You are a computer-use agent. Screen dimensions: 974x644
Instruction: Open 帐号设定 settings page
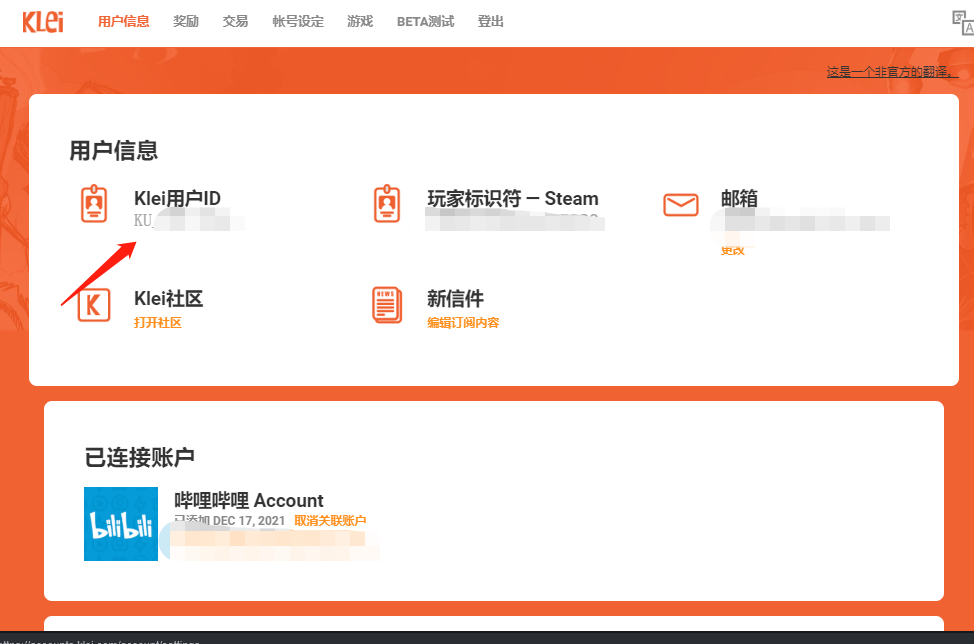pyautogui.click(x=298, y=22)
